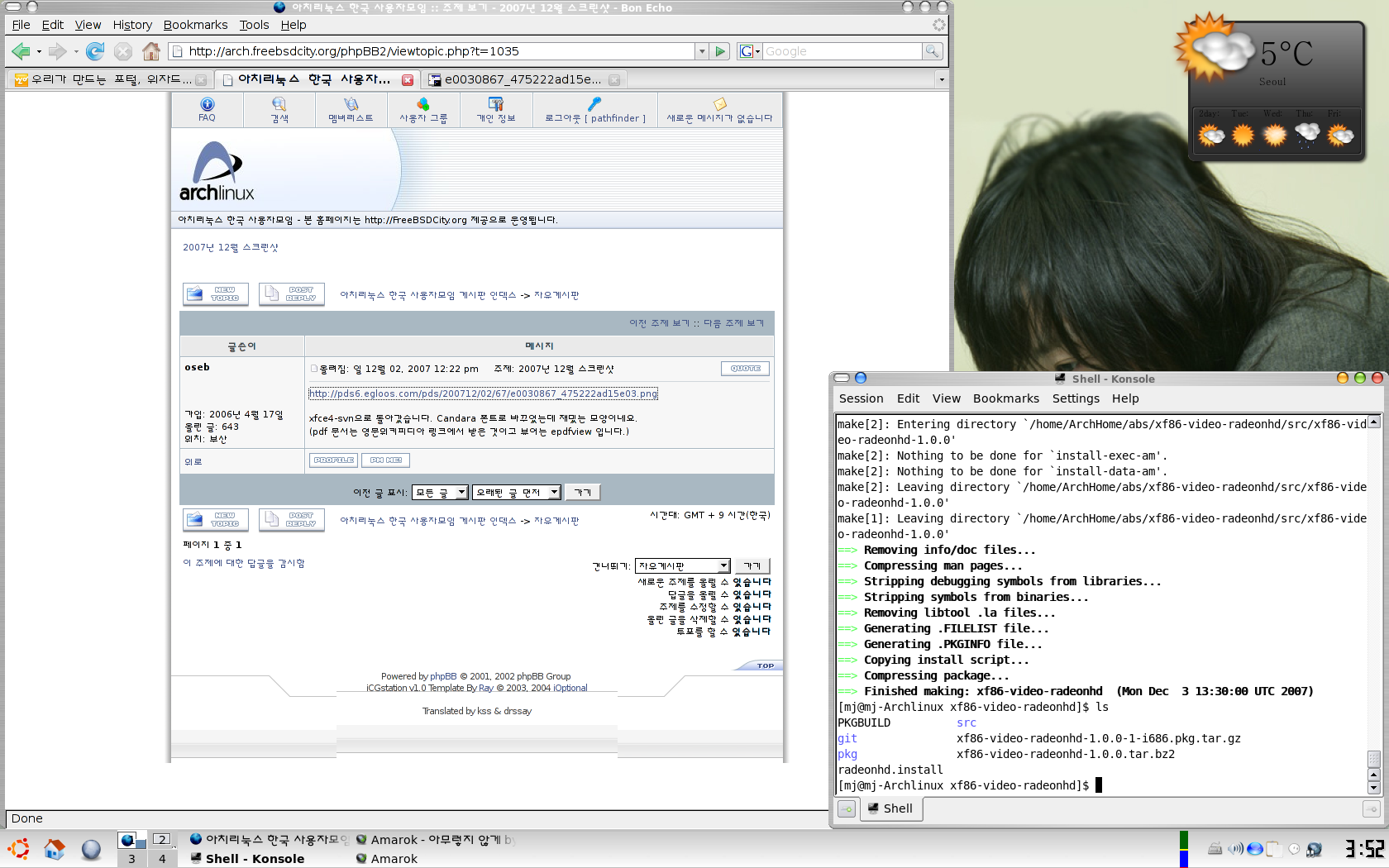Open the egloos PNG image link

(484, 393)
